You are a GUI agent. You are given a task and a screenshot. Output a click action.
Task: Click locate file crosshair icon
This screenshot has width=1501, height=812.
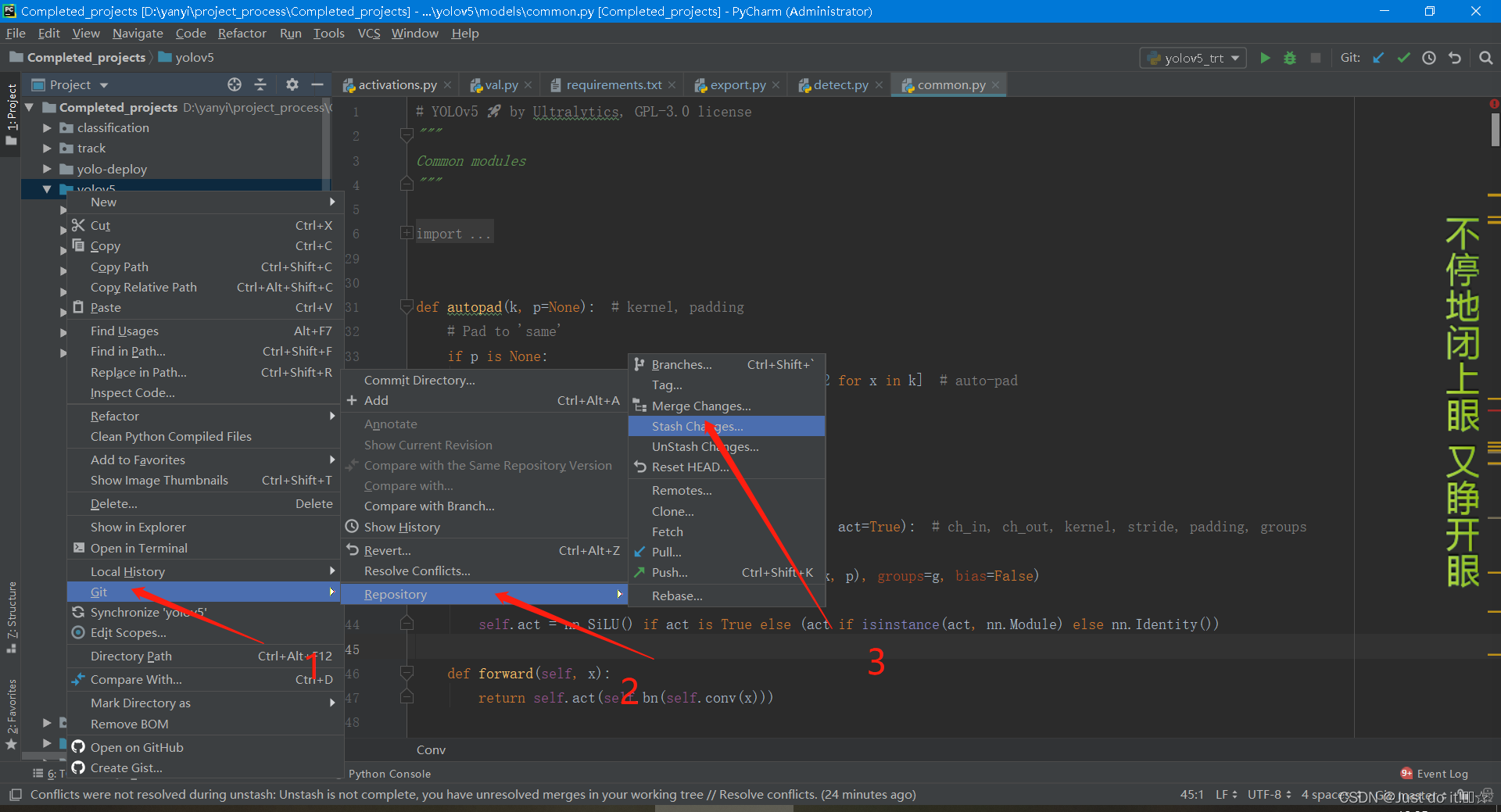235,84
